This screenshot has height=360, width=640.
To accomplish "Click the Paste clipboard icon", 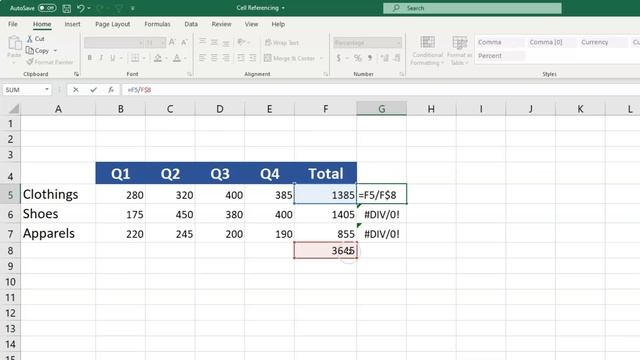I will coord(14,43).
